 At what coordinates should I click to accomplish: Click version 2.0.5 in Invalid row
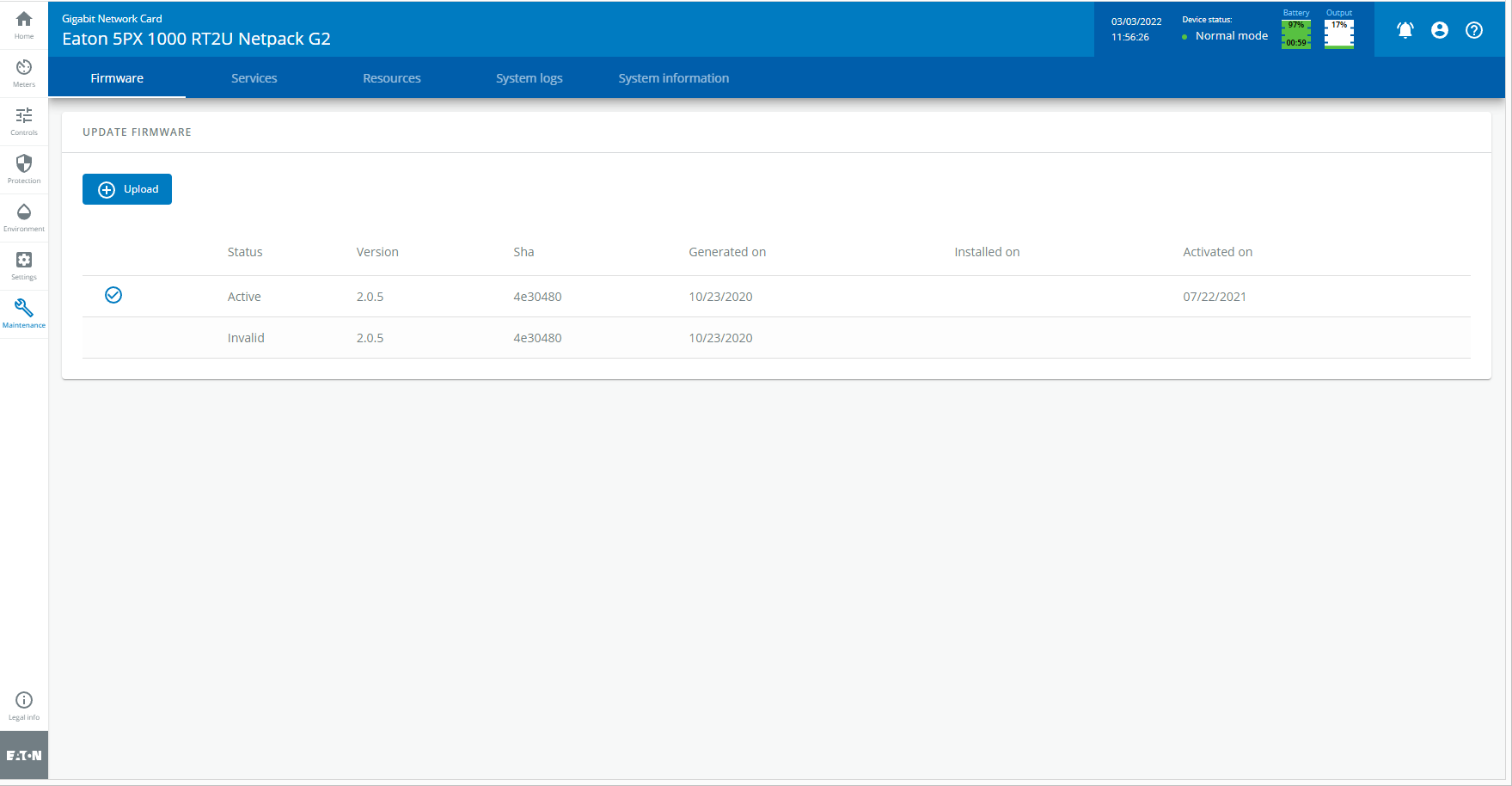click(370, 338)
